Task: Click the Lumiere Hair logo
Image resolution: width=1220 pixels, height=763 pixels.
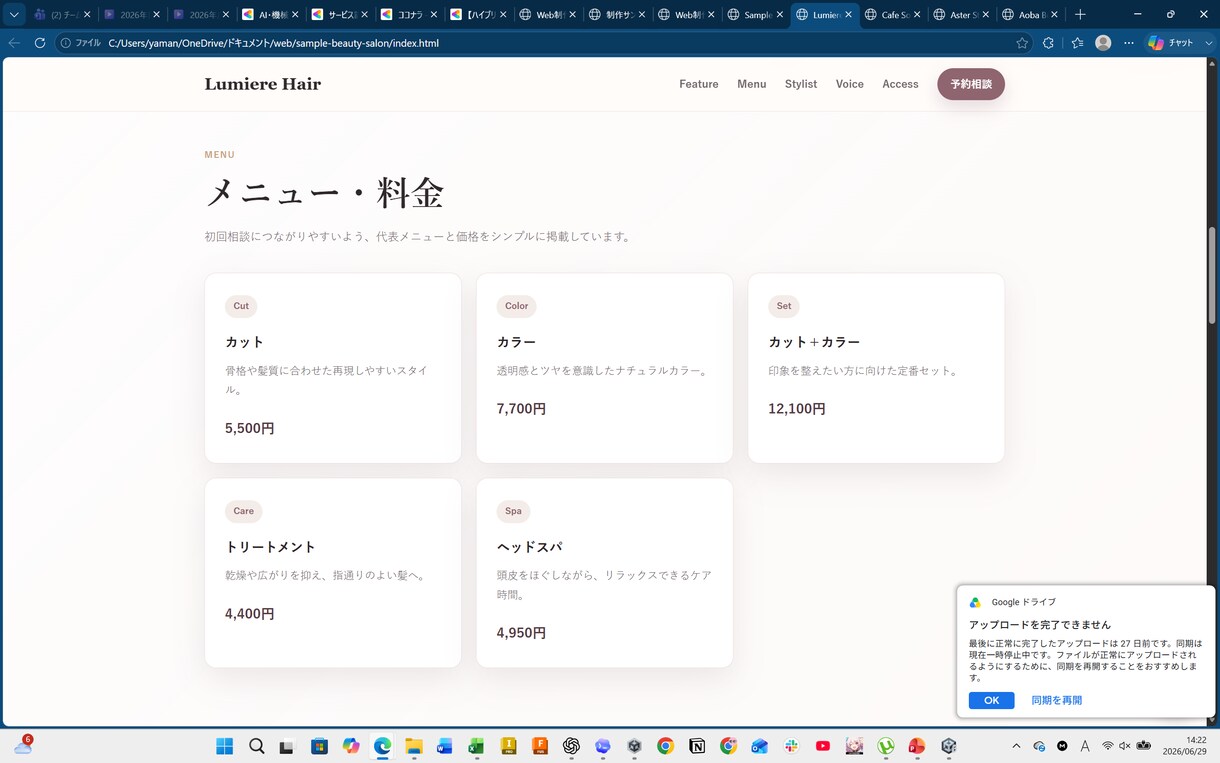Action: [x=263, y=84]
